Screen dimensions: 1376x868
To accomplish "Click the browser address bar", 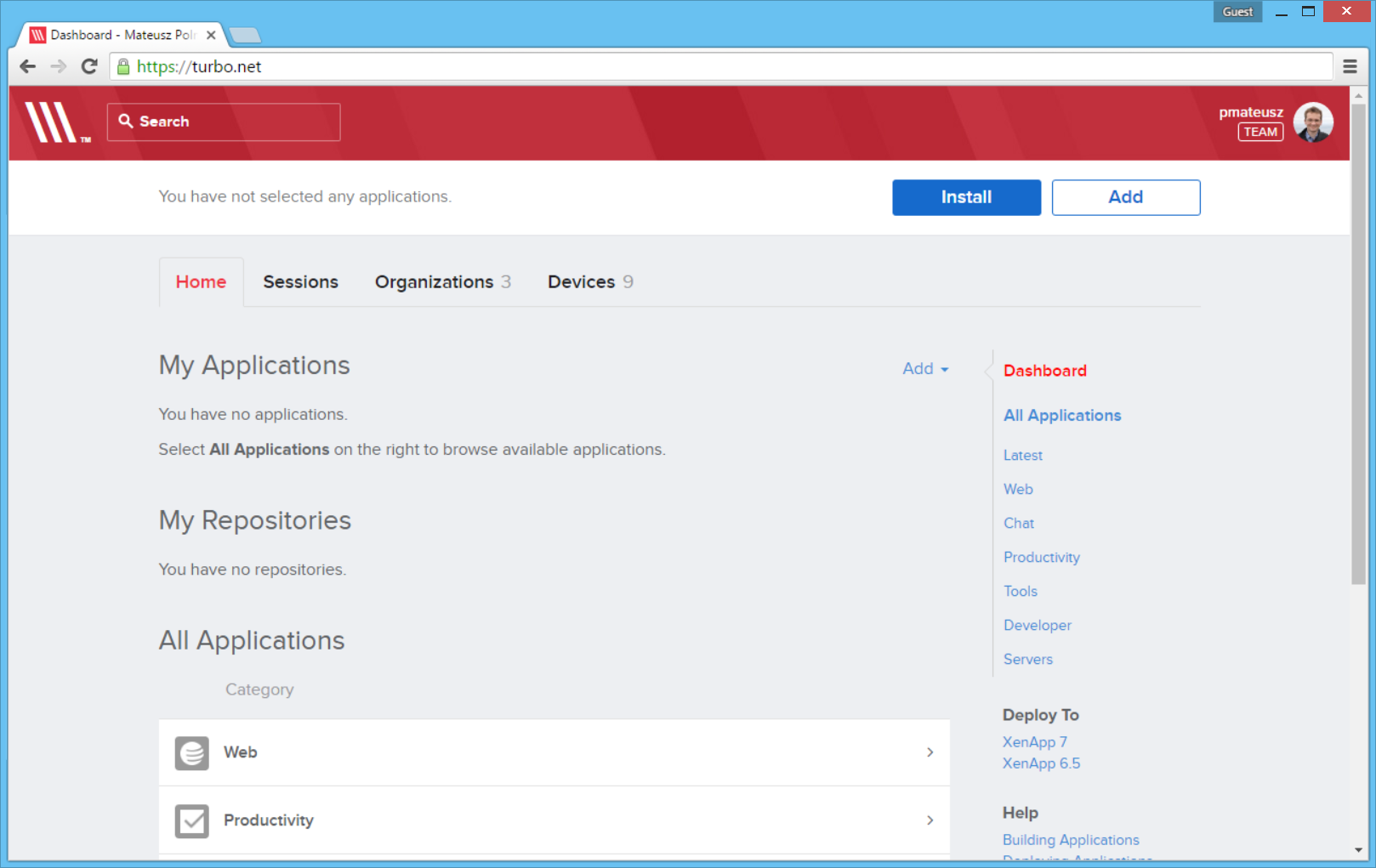I will (721, 66).
